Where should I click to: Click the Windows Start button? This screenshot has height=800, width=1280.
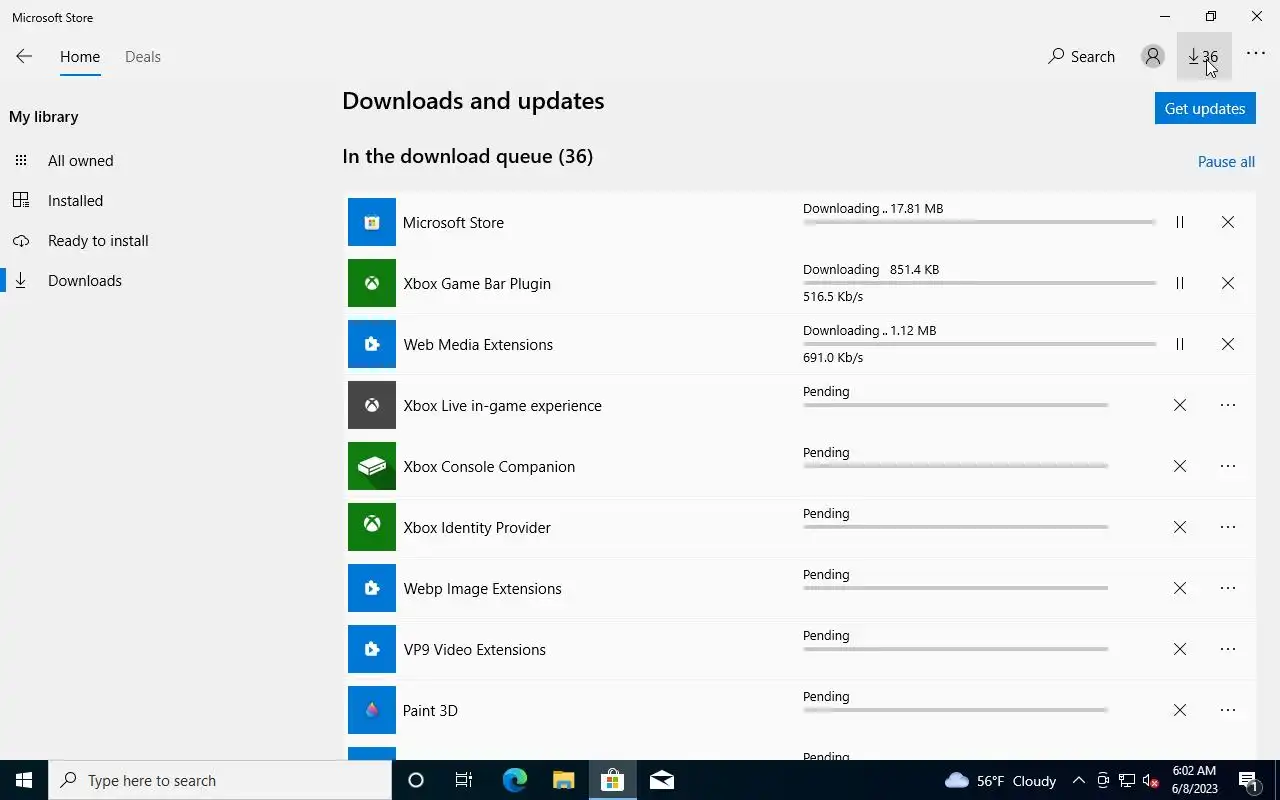pos(24,780)
